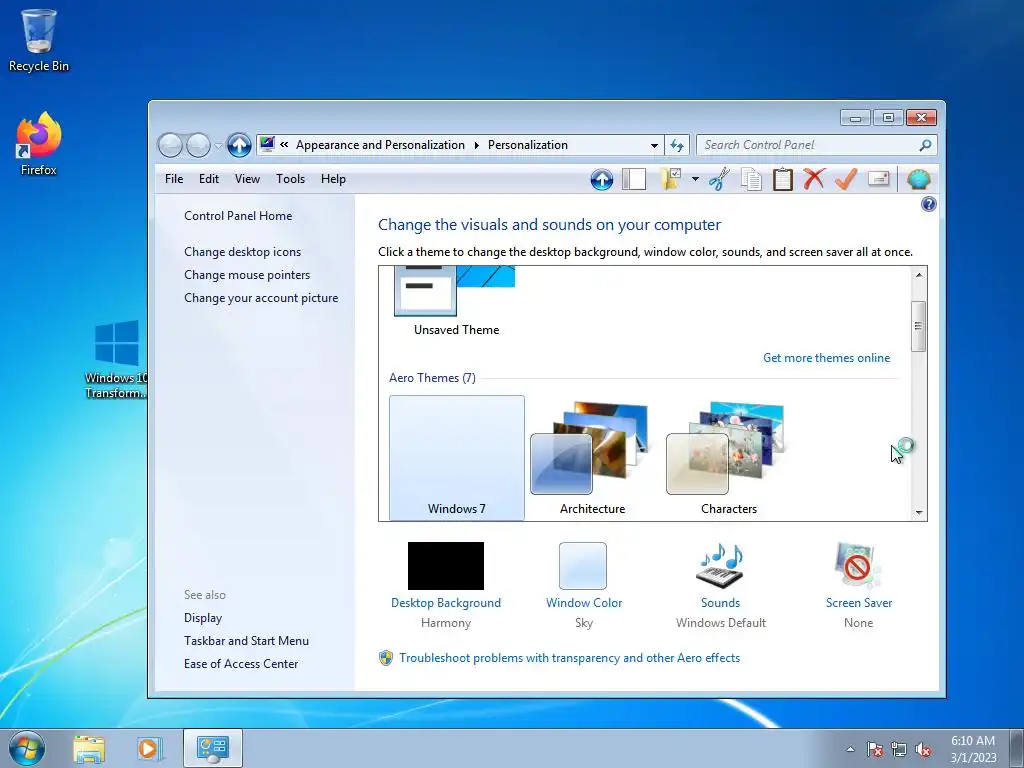This screenshot has height=768, width=1024.
Task: Click the Control Panel taskbar button
Action: point(213,748)
